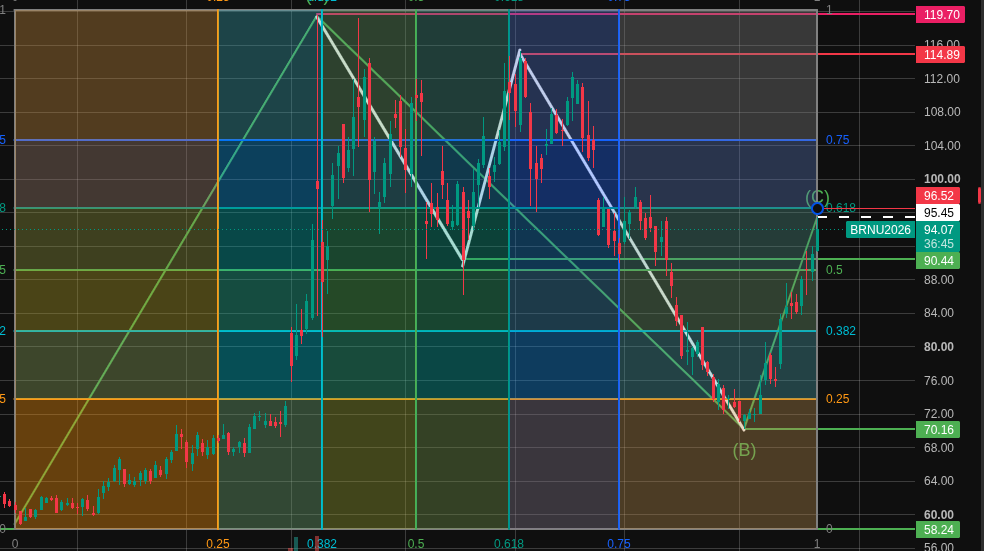Select the green 70.16 price label
This screenshot has height=551, width=984.
tap(938, 430)
